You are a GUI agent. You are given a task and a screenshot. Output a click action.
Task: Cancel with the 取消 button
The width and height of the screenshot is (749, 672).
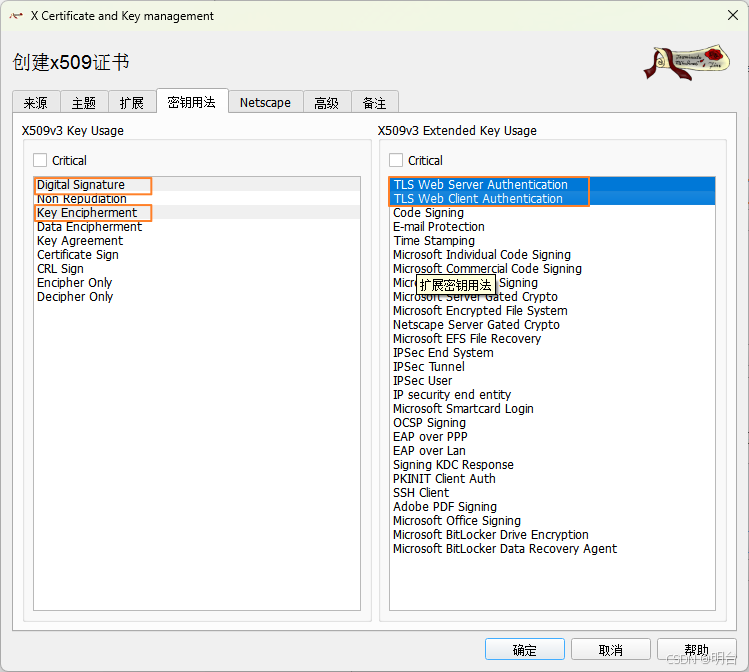(610, 649)
